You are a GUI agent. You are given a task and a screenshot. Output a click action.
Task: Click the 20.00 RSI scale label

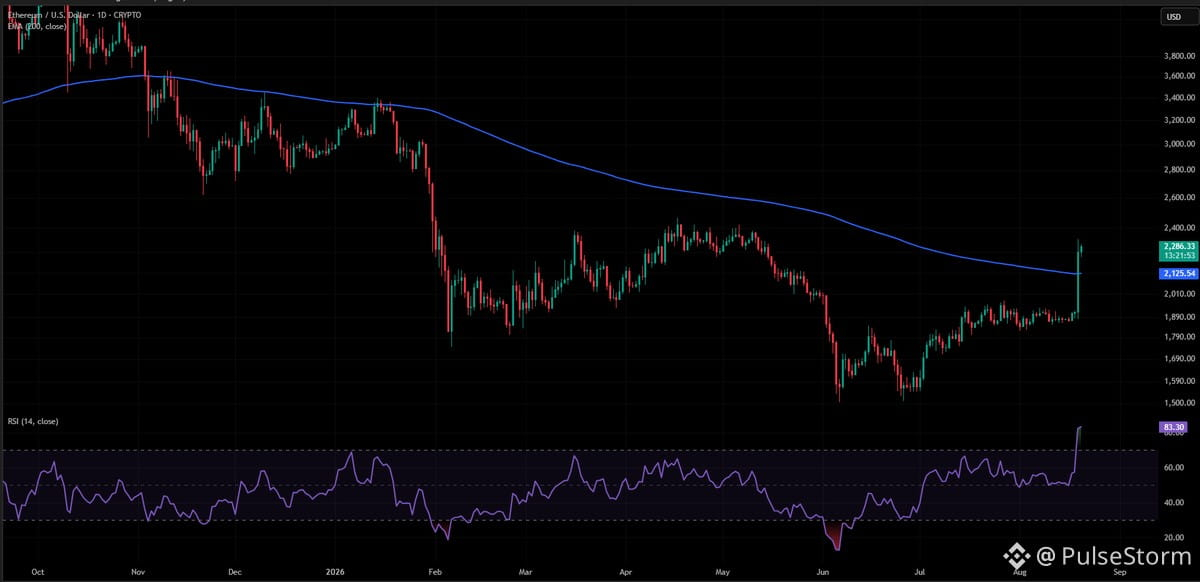click(x=1176, y=539)
